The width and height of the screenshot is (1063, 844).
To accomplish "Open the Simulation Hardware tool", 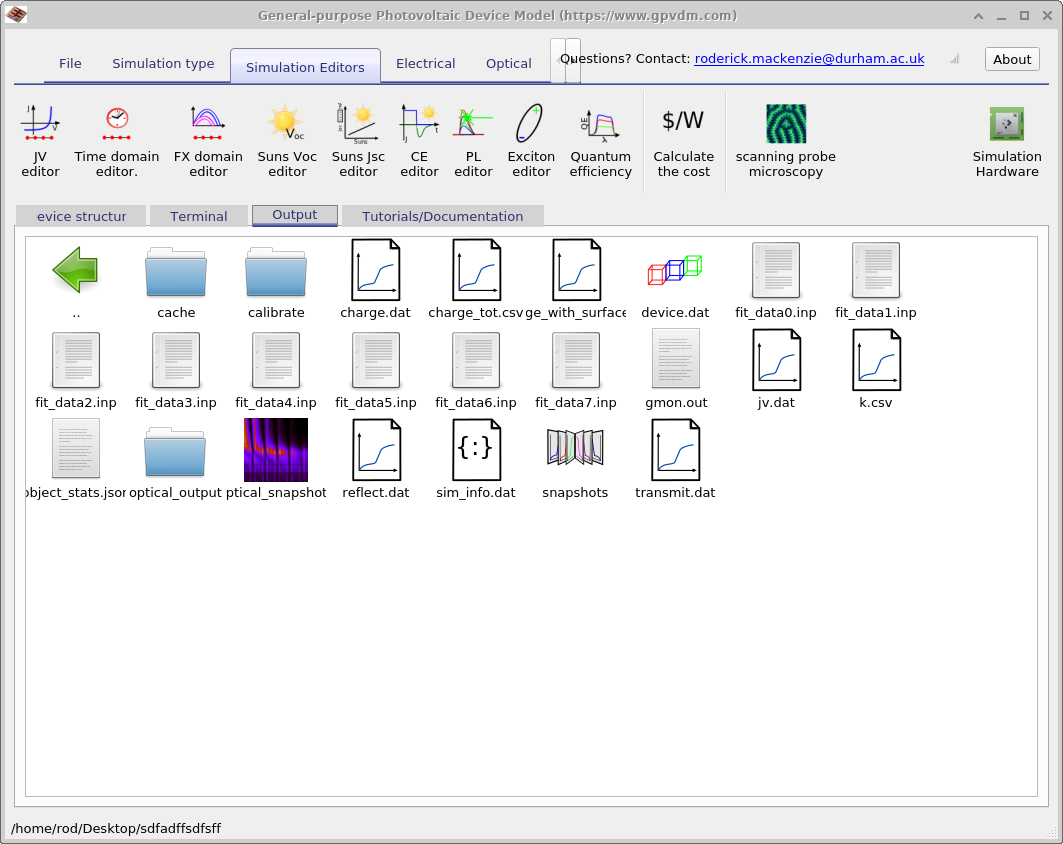I will point(1006,140).
